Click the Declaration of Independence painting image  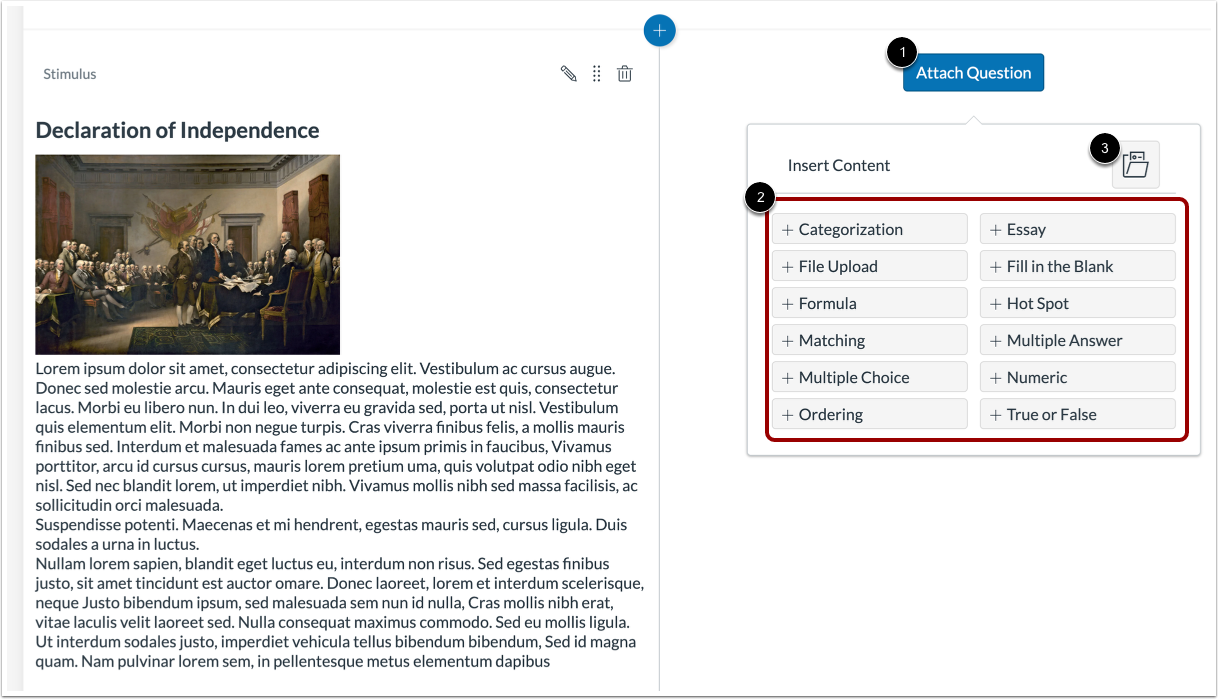188,254
